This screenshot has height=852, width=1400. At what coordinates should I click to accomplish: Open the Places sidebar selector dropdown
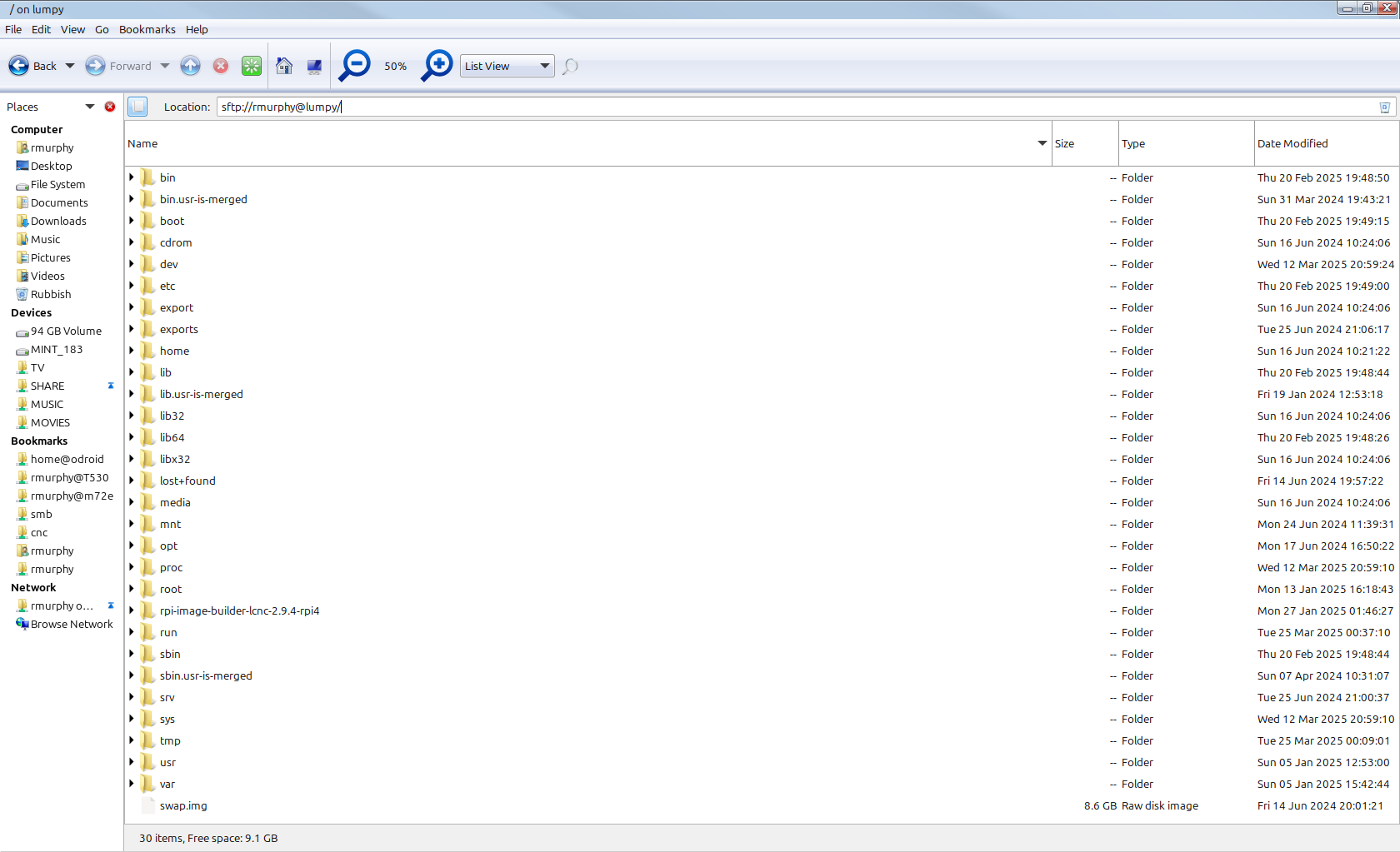point(89,107)
